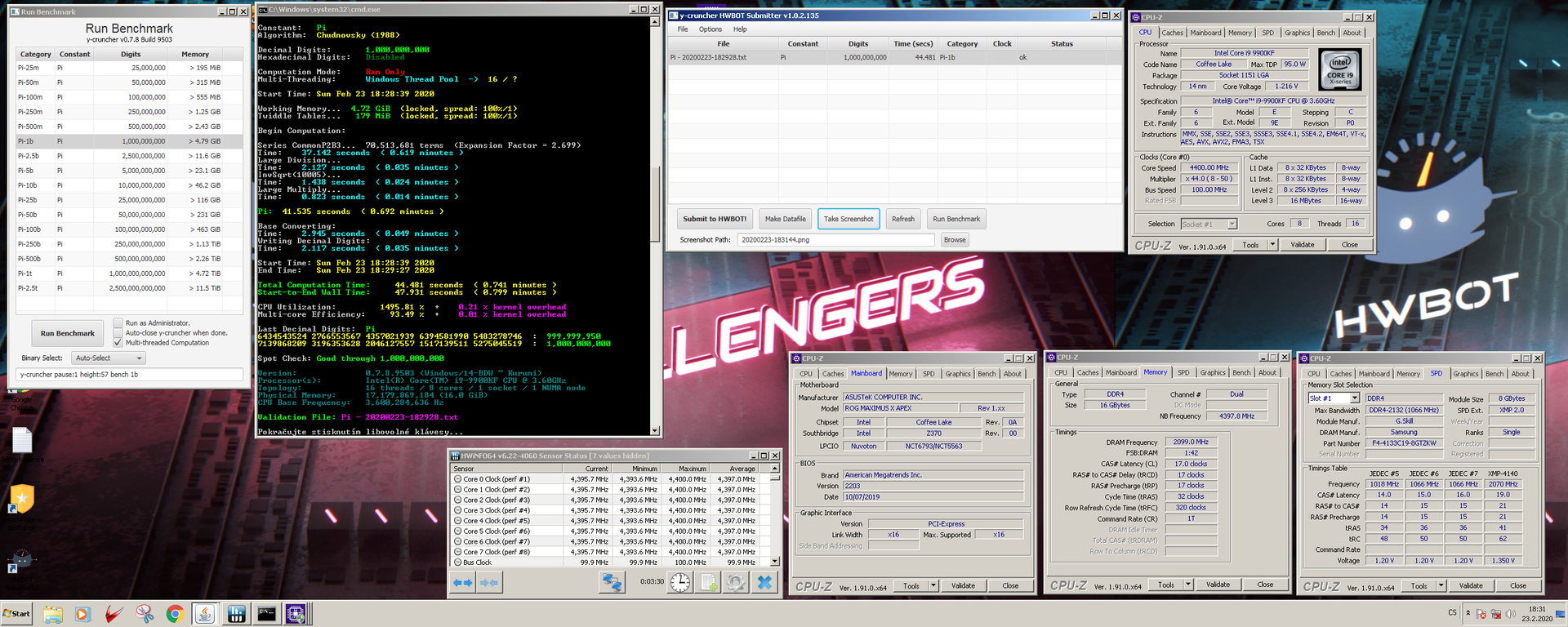Screen dimensions: 1568x627
Task: Open red wing app taskbar icon
Action: (114, 614)
